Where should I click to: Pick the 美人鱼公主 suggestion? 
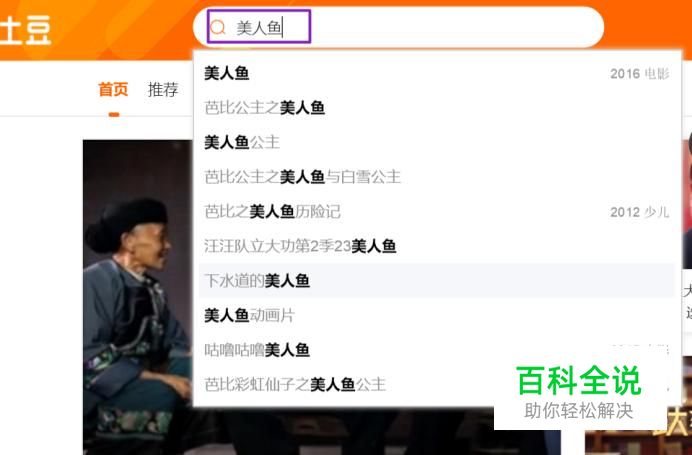pyautogui.click(x=436, y=142)
